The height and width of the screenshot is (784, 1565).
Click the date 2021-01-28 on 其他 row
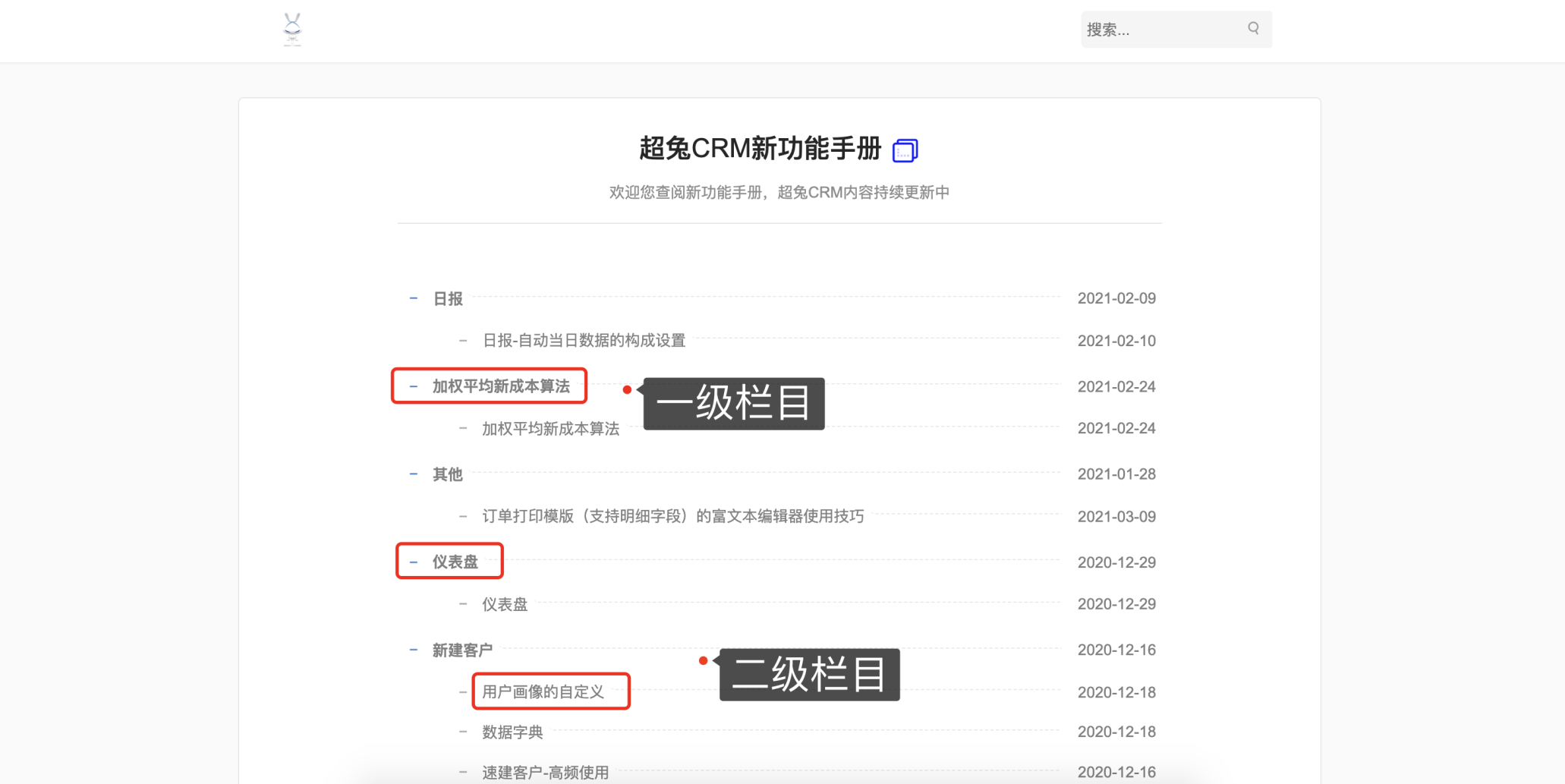[1116, 474]
